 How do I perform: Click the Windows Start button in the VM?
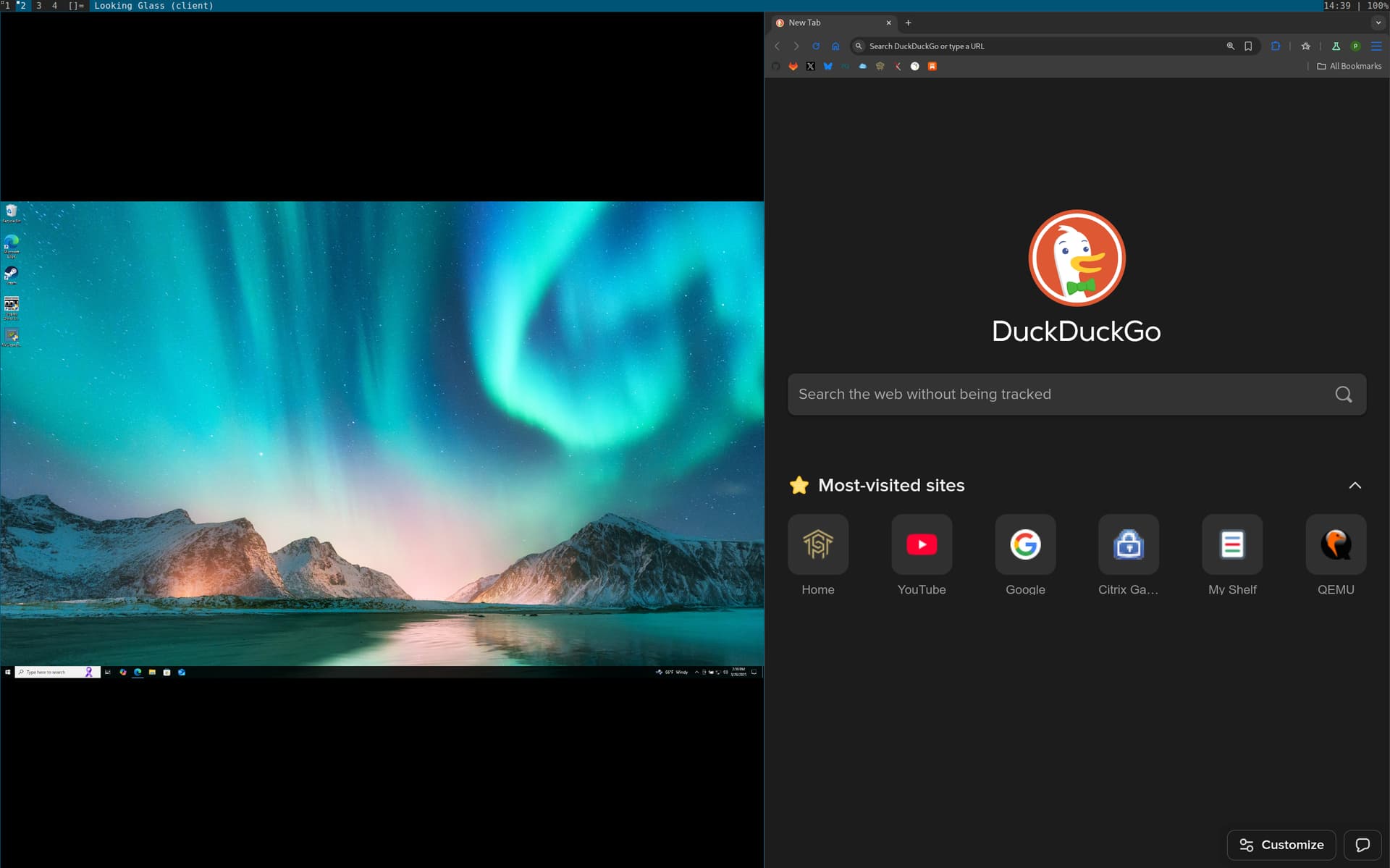[x=7, y=672]
